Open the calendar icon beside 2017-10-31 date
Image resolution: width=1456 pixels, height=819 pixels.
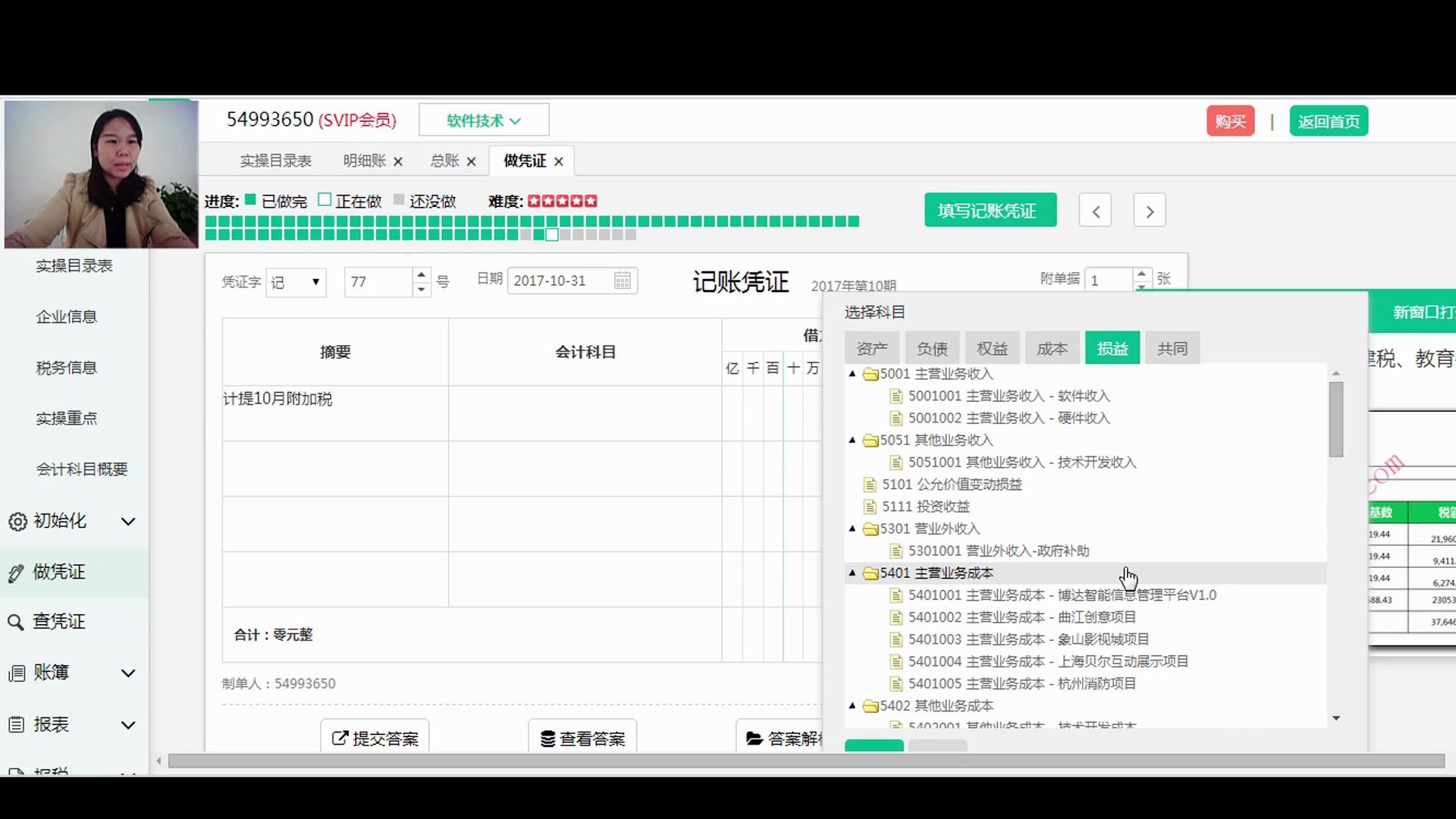click(x=622, y=281)
